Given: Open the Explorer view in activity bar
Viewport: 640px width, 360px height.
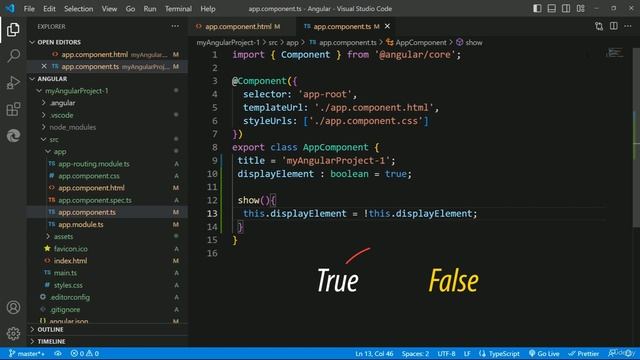Looking at the screenshot, I should 13,30.
